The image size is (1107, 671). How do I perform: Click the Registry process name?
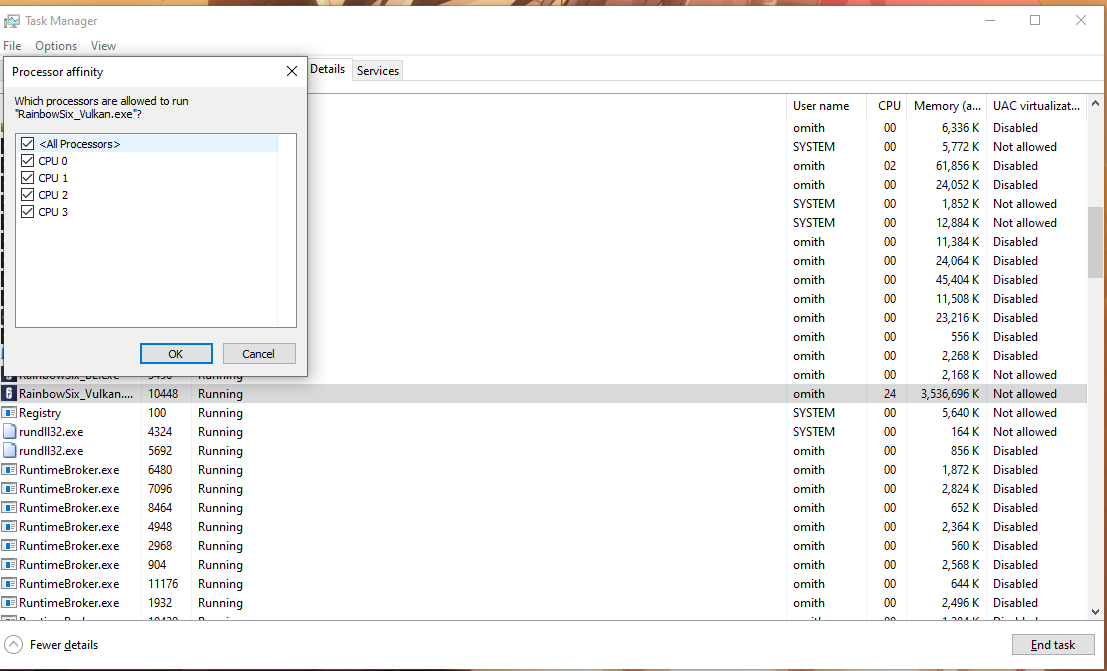[40, 413]
